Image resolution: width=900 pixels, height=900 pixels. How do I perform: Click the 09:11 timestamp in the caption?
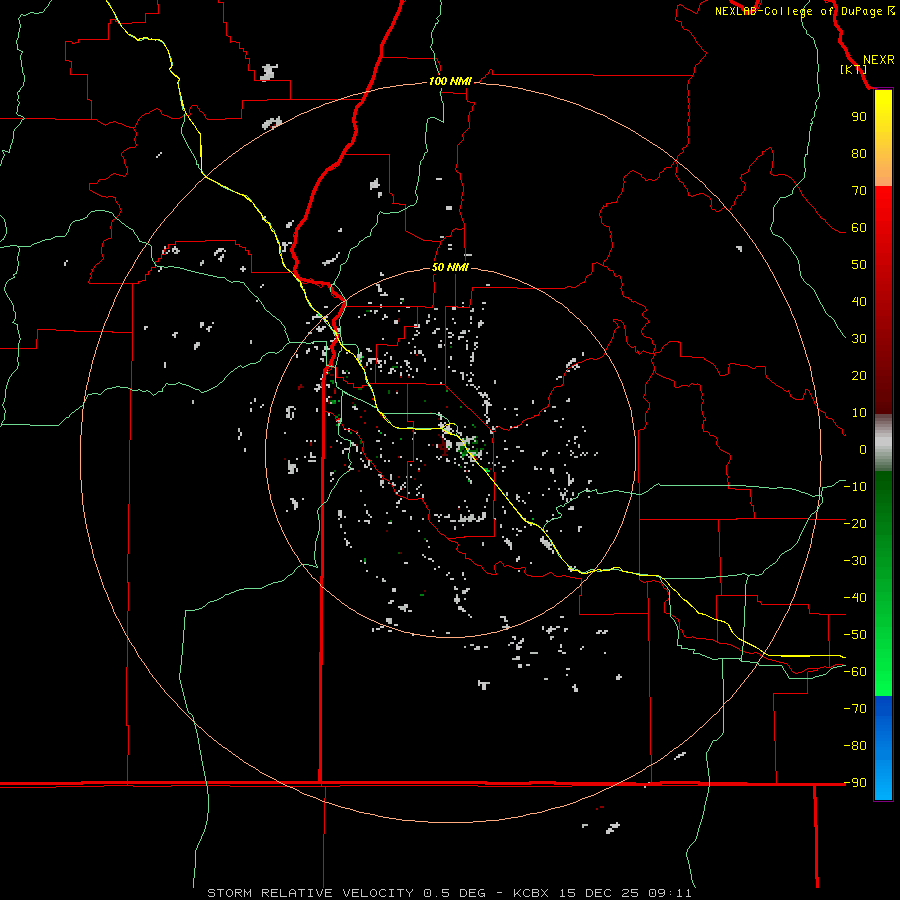click(670, 893)
